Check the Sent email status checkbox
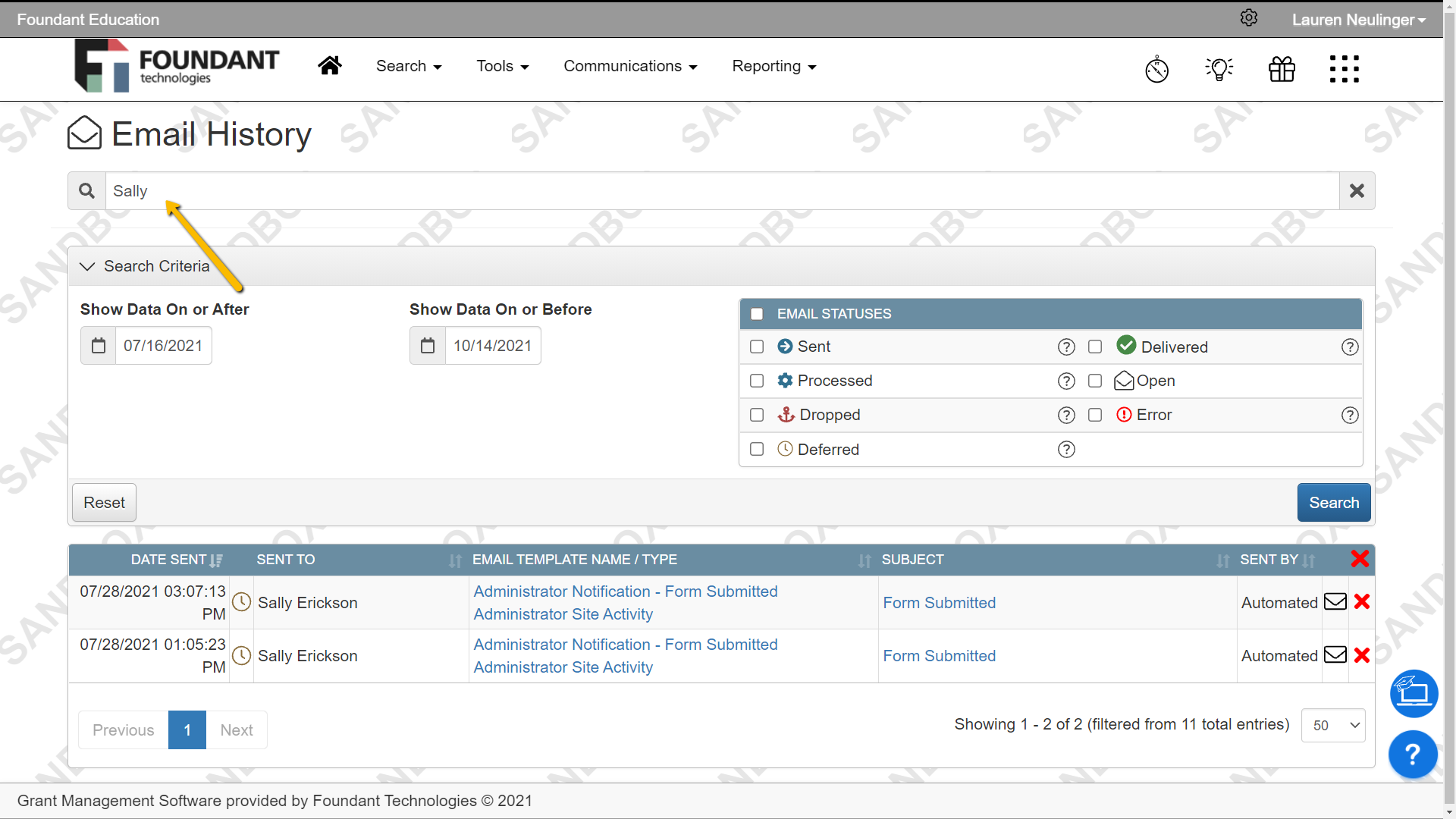 756,347
